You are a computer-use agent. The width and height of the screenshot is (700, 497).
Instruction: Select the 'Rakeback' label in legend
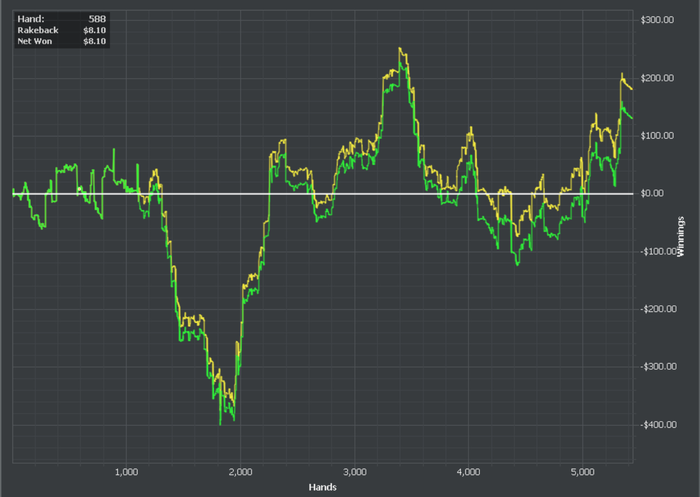click(x=38, y=30)
